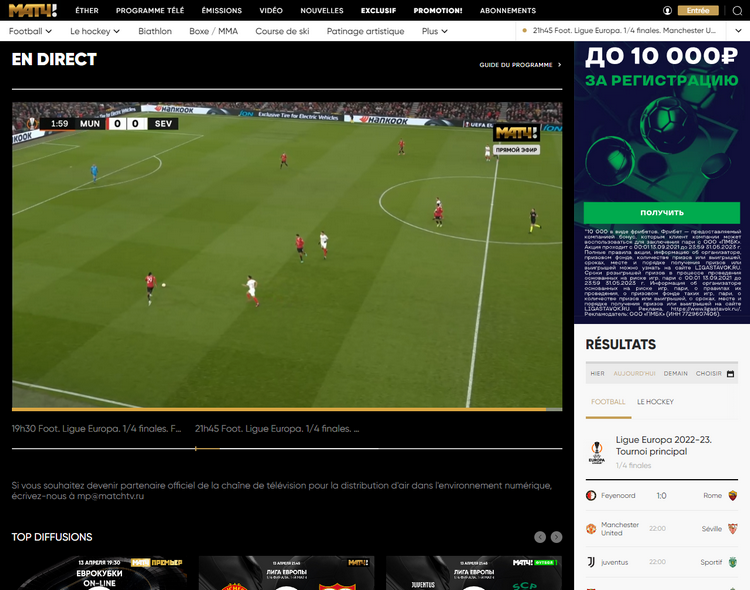Open the Abonnements menu item
This screenshot has width=750, height=590.
507,11
